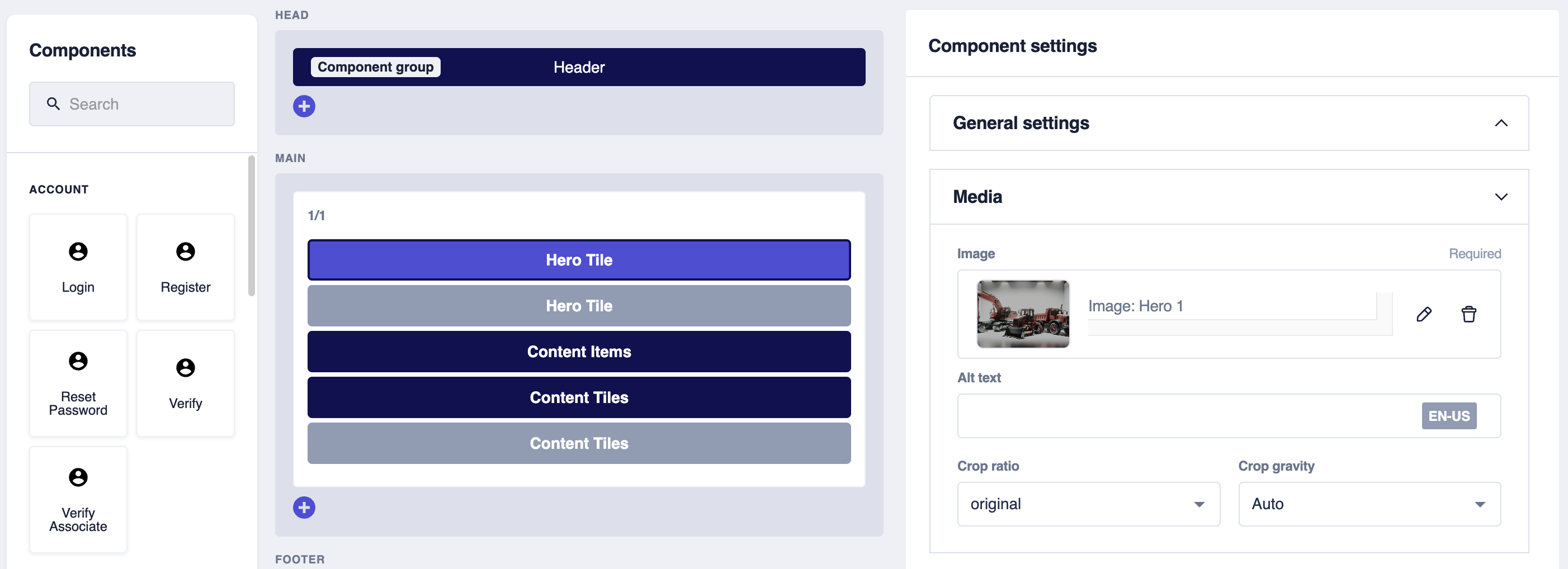Click the plus icon below Main section
Viewport: 1568px width, 569px height.
pyautogui.click(x=304, y=507)
